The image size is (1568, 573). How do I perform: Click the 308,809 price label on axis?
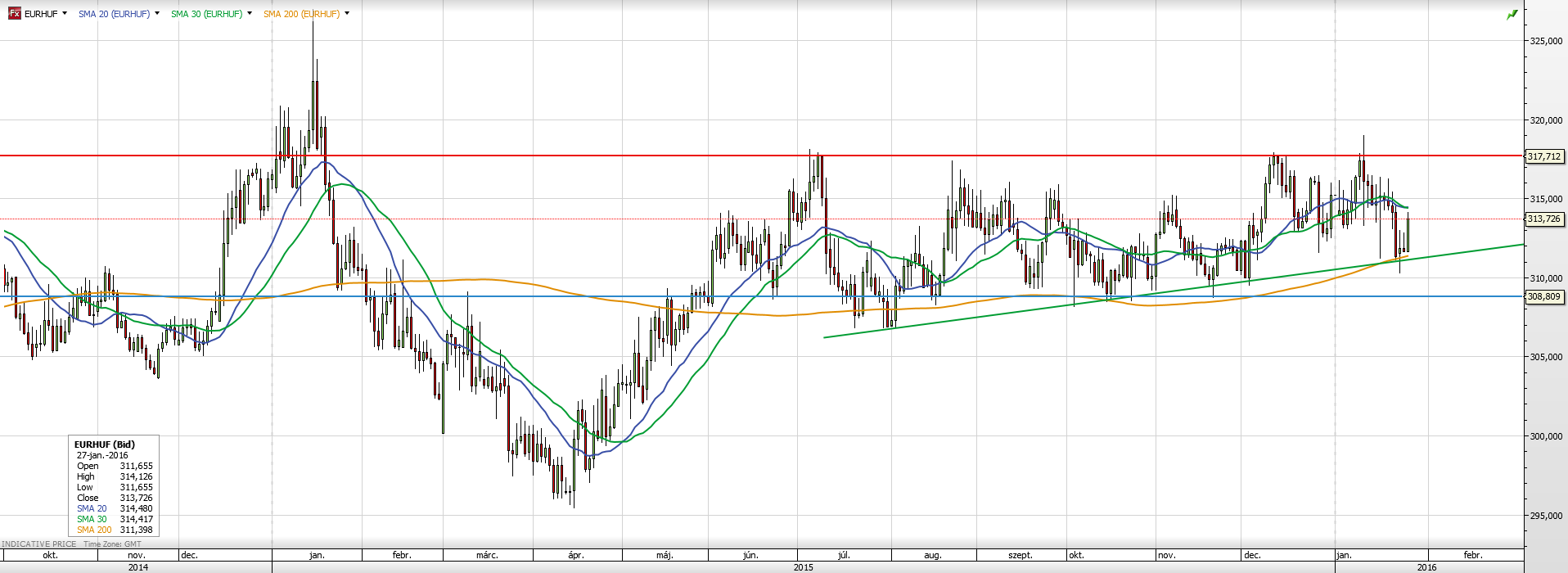point(1544,296)
